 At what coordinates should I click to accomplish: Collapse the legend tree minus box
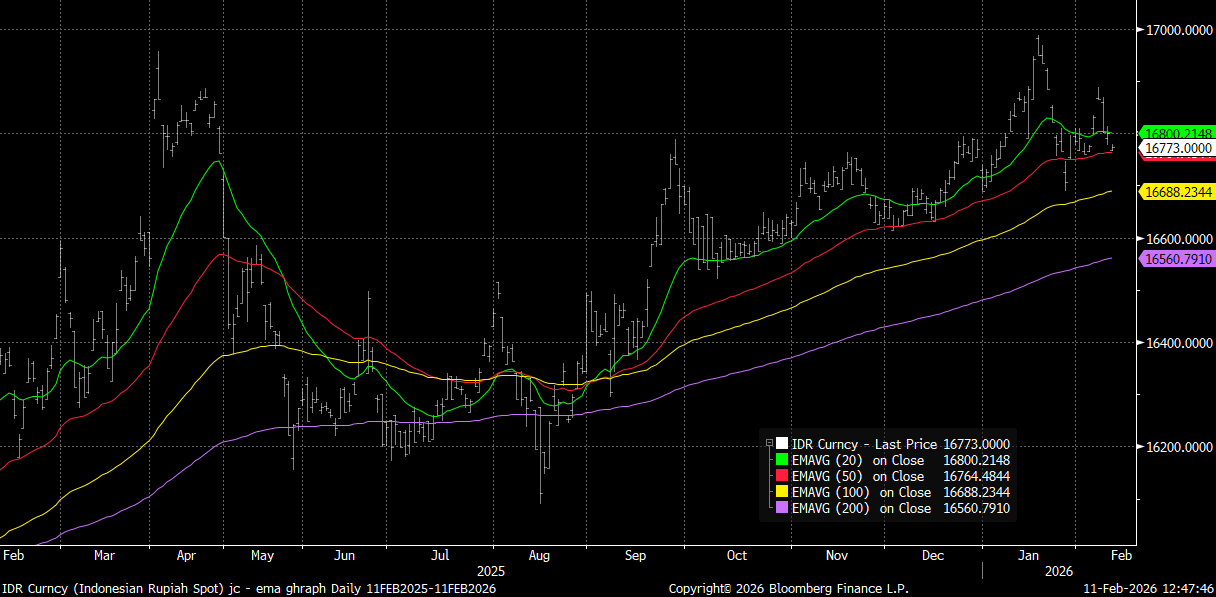pyautogui.click(x=769, y=444)
